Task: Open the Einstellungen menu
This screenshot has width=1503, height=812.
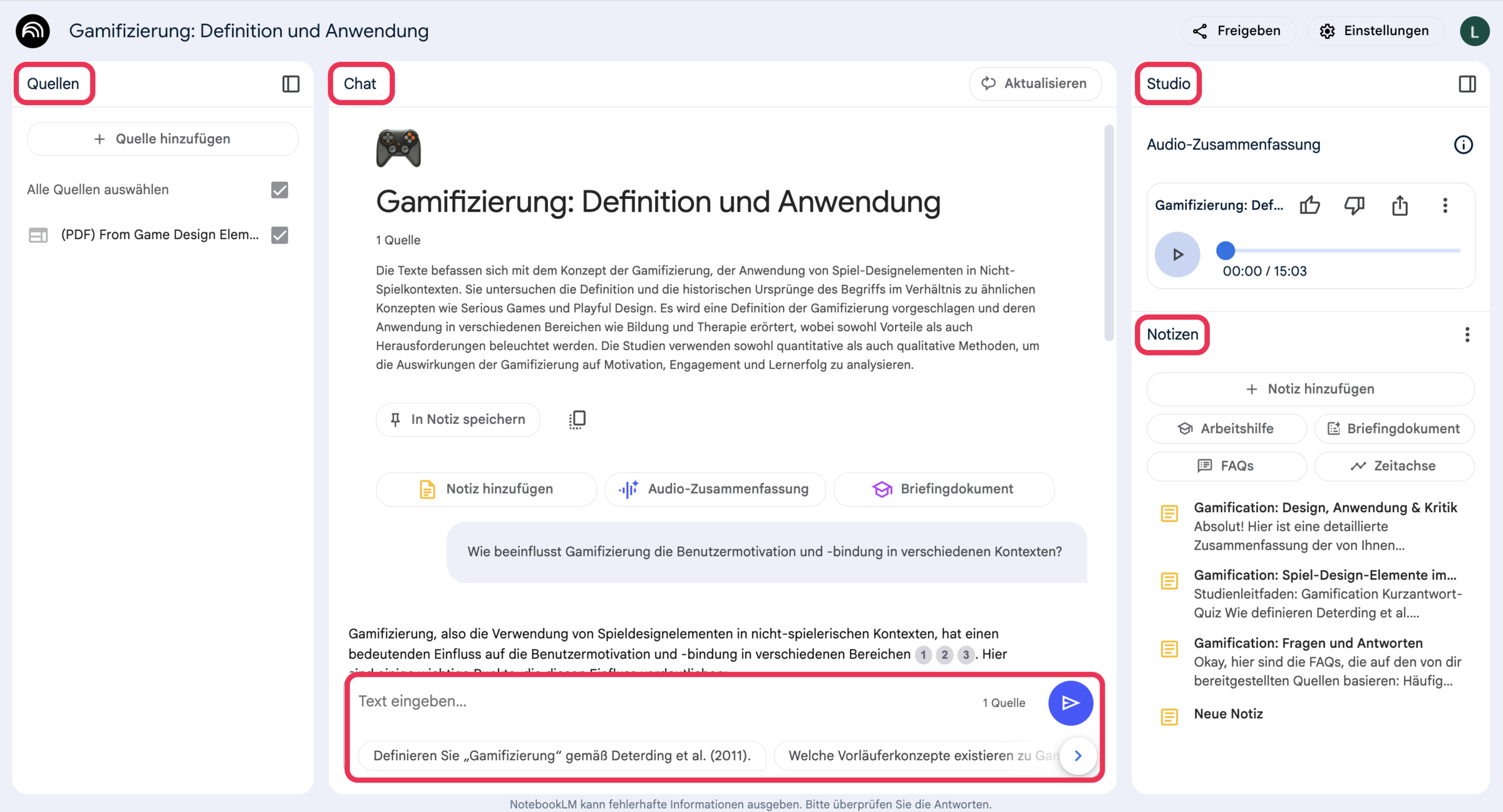Action: point(1375,31)
